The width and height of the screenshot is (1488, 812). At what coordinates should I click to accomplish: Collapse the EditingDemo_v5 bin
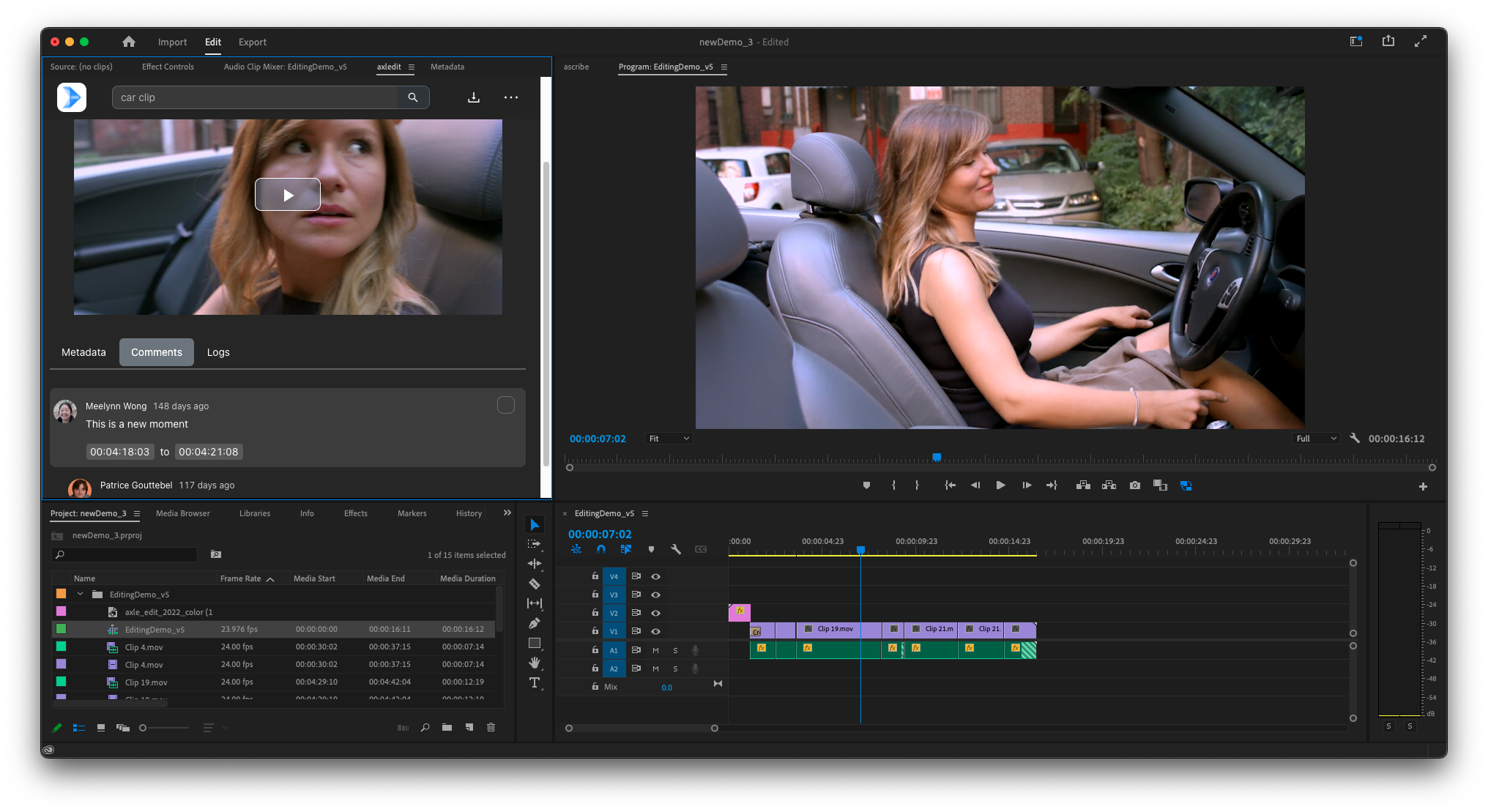[80, 594]
